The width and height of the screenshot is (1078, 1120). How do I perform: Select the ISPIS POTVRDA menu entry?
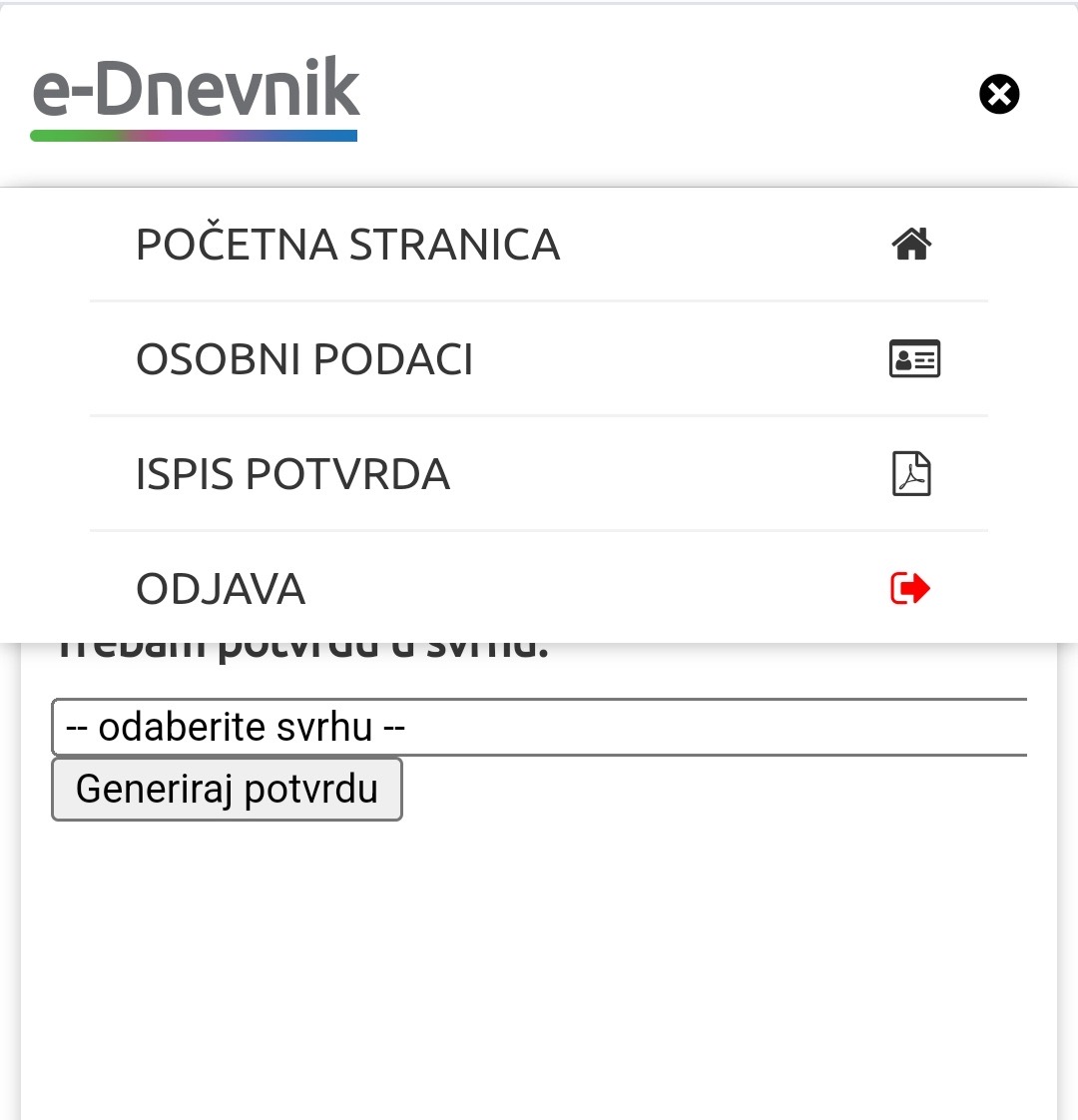(539, 473)
